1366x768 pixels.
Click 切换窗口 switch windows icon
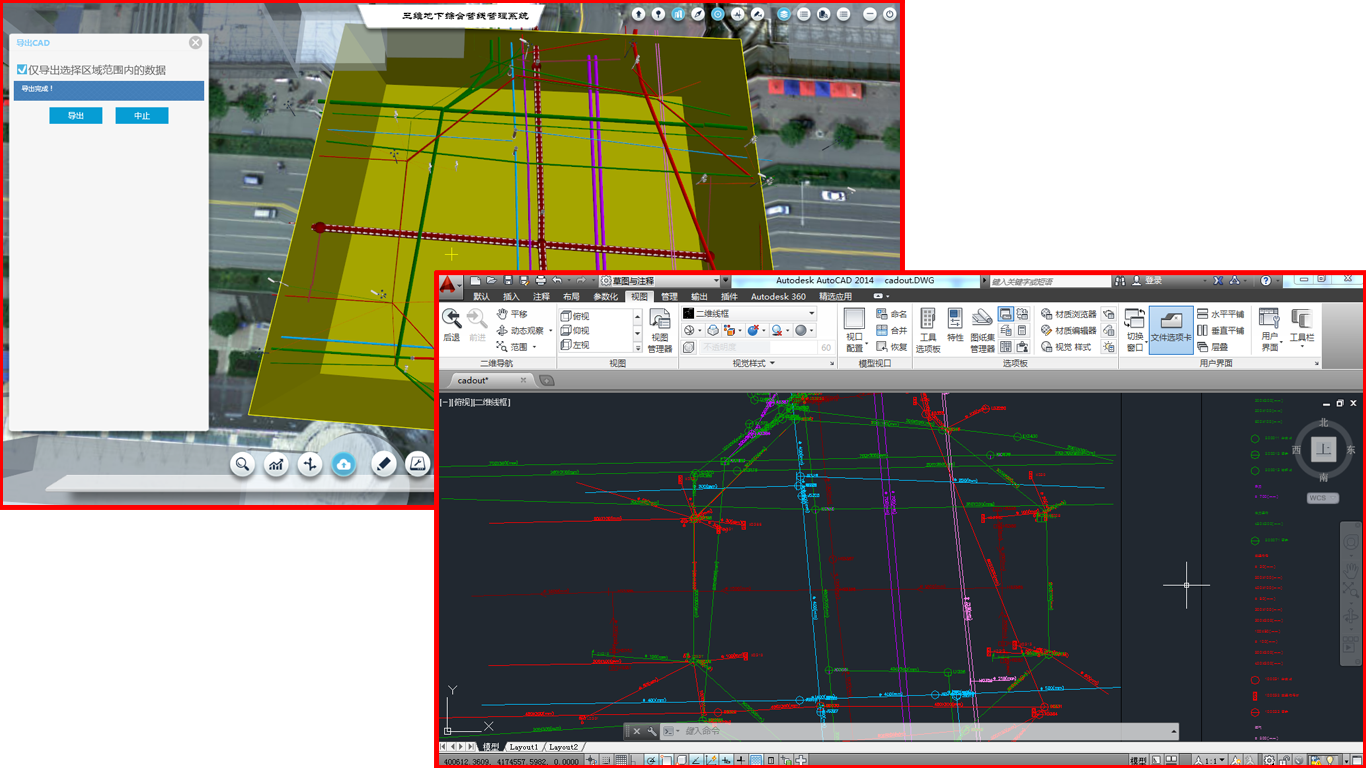coord(1135,331)
